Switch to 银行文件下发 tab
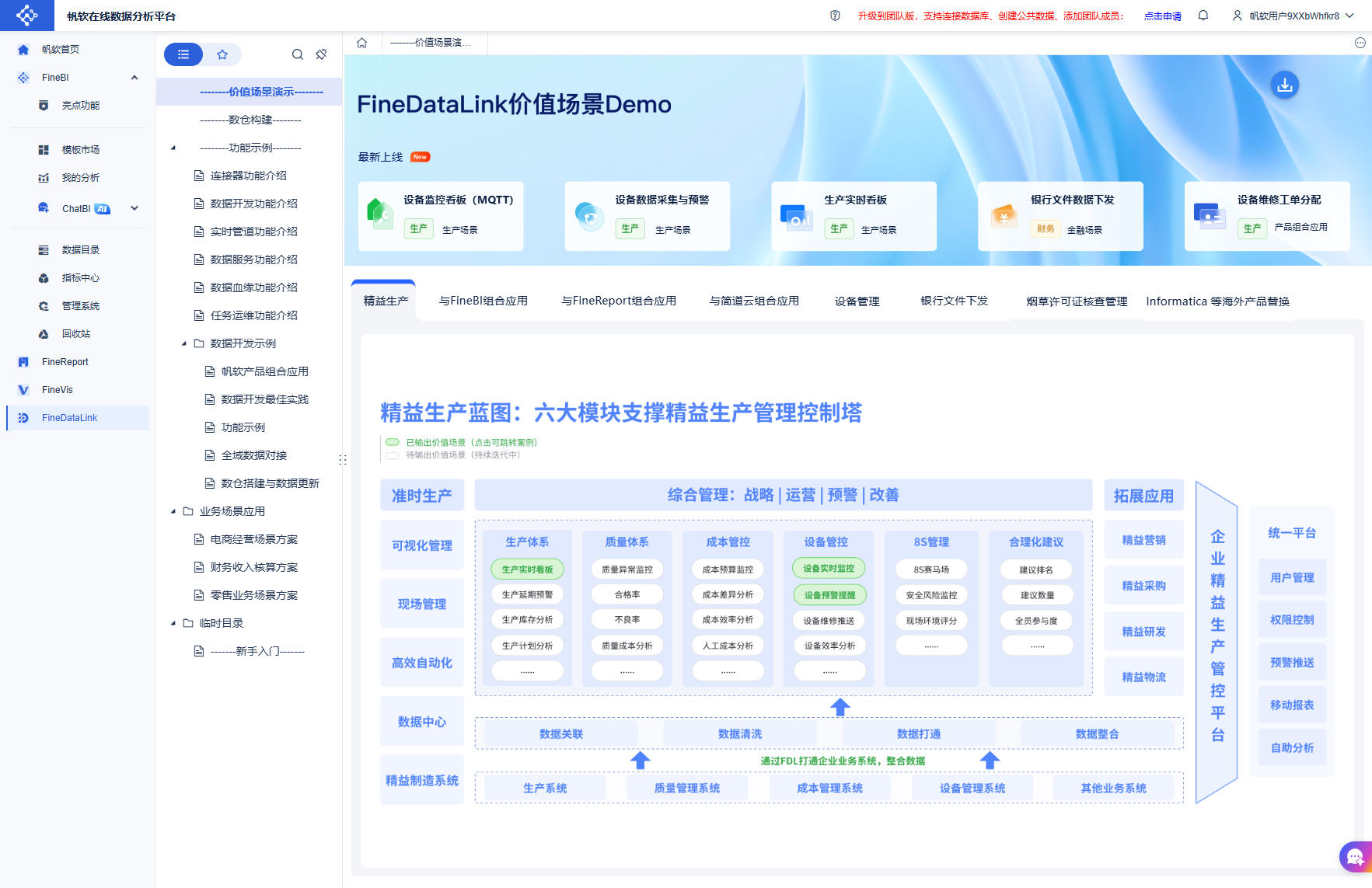Viewport: 1372px width, 888px height. pyautogui.click(x=954, y=301)
